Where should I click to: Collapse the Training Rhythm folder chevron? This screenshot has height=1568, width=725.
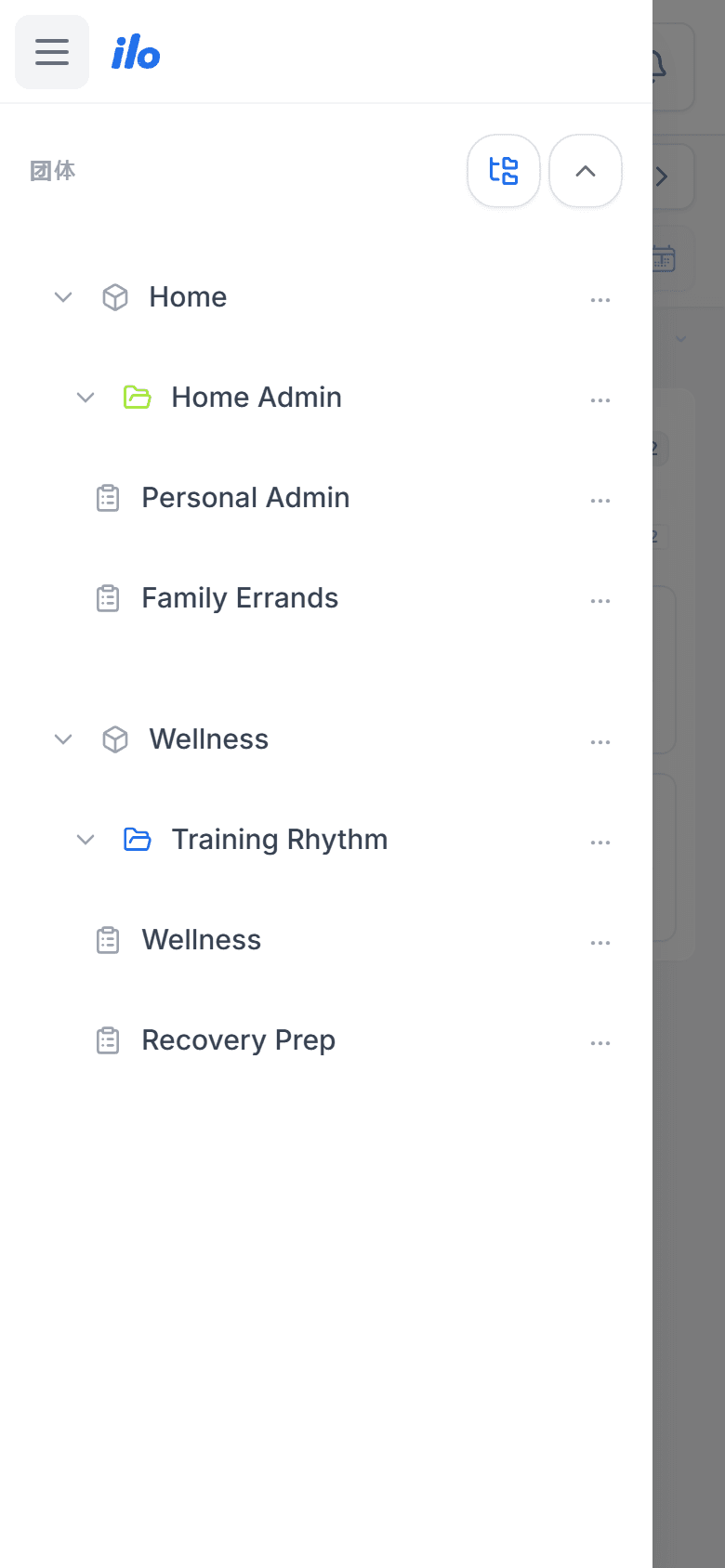tap(86, 840)
